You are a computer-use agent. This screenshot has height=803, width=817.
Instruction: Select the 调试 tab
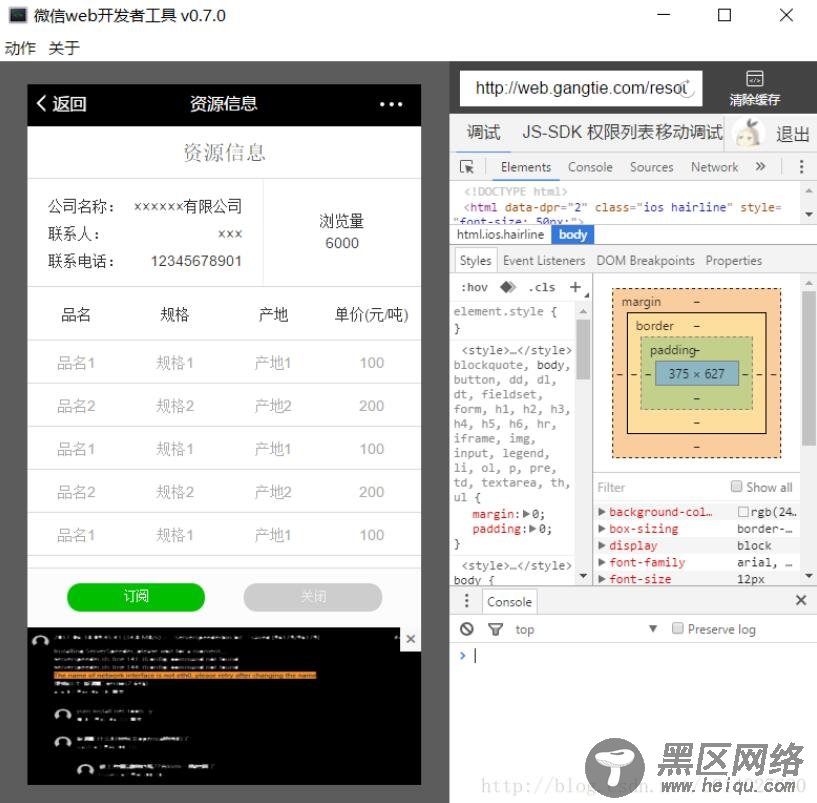click(484, 132)
